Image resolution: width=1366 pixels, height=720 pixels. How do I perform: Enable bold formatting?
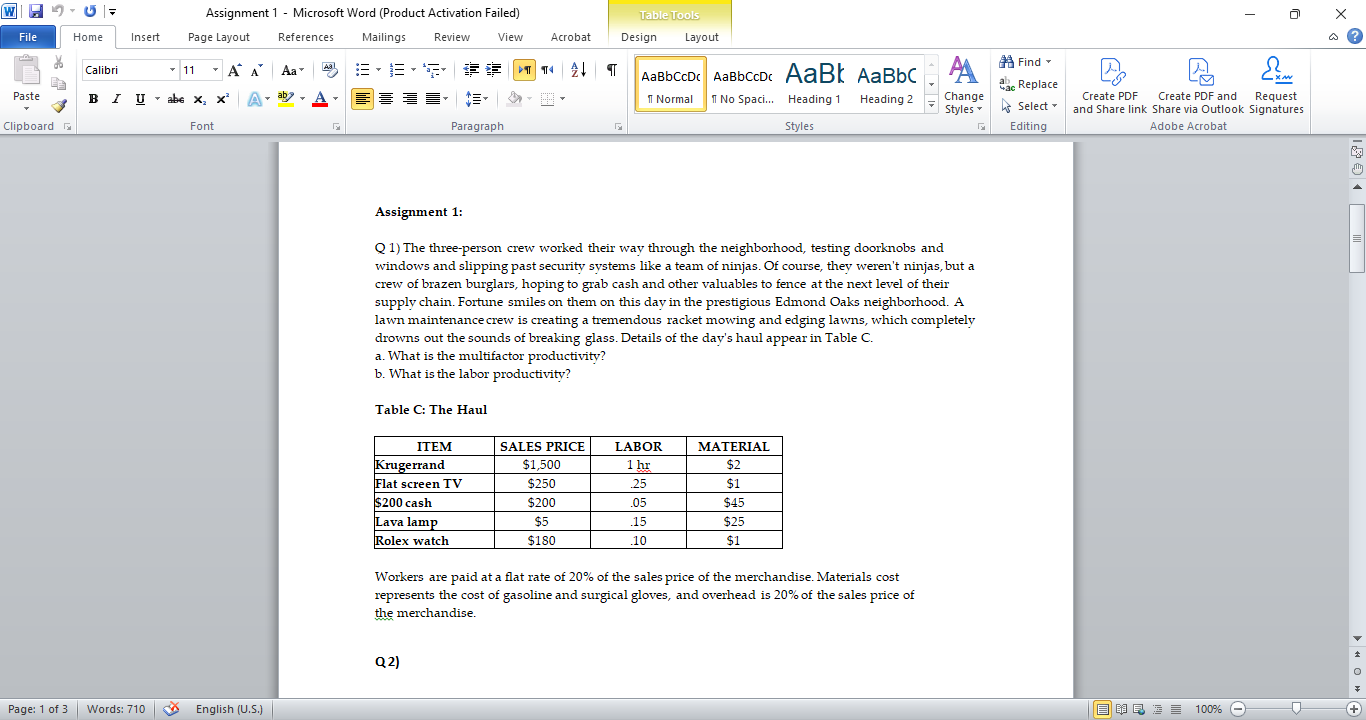(x=93, y=99)
